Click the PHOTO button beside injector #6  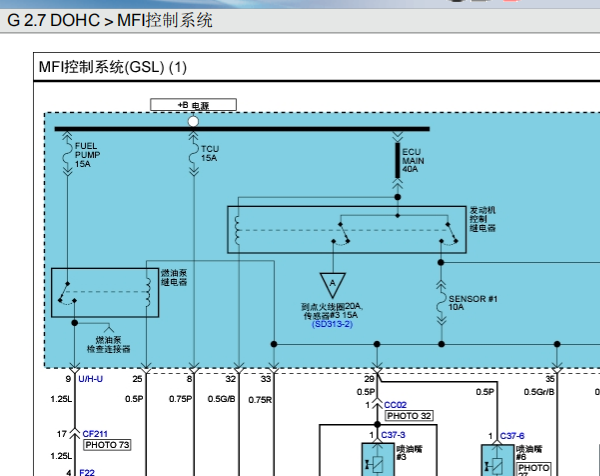tap(534, 469)
